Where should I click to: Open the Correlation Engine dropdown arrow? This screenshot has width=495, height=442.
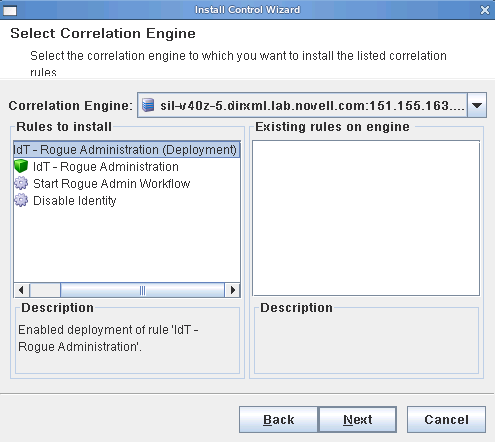(477, 105)
